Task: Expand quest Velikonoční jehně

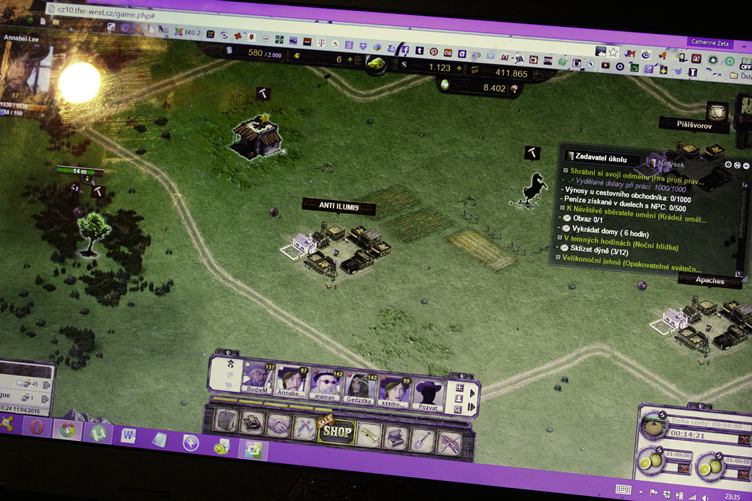Action: pyautogui.click(x=558, y=257)
